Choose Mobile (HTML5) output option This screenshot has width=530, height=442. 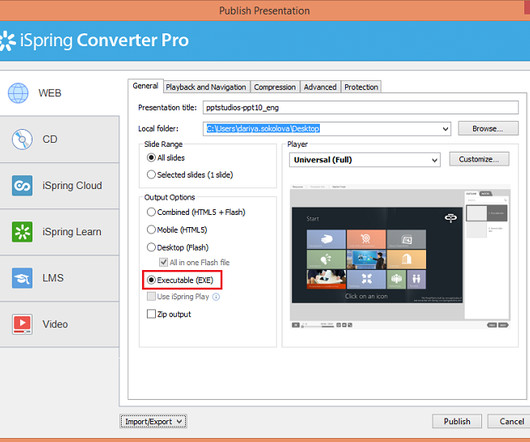coord(151,230)
